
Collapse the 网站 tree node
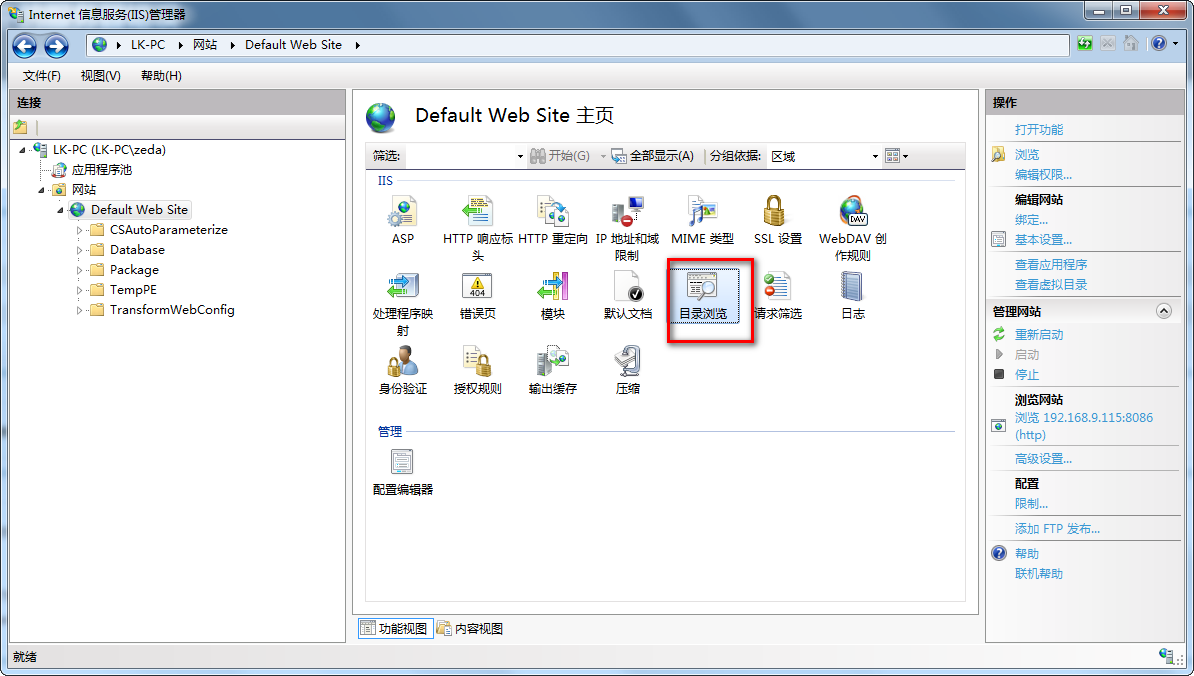pyautogui.click(x=41, y=190)
